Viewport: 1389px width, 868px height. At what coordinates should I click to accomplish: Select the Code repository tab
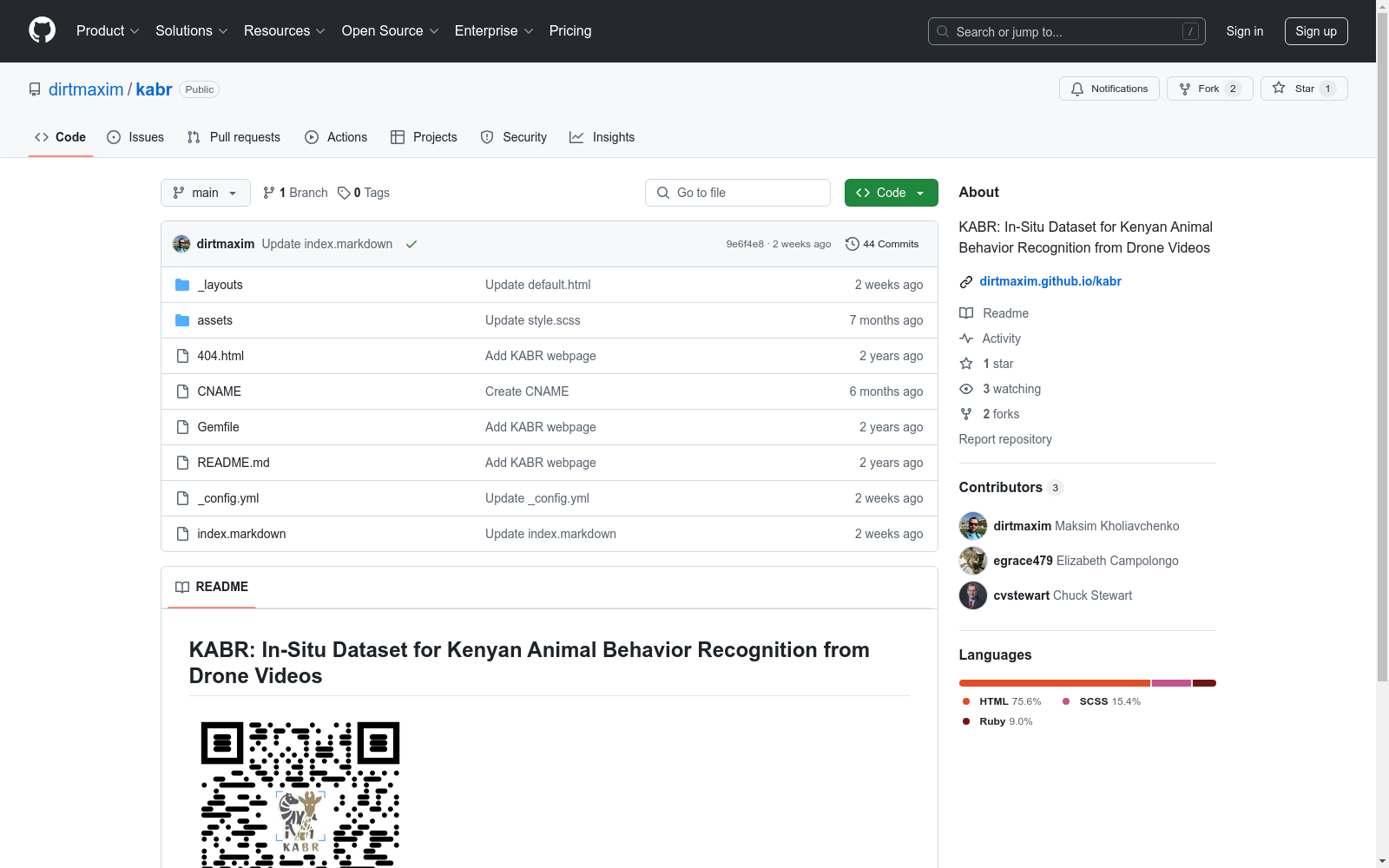pyautogui.click(x=61, y=137)
